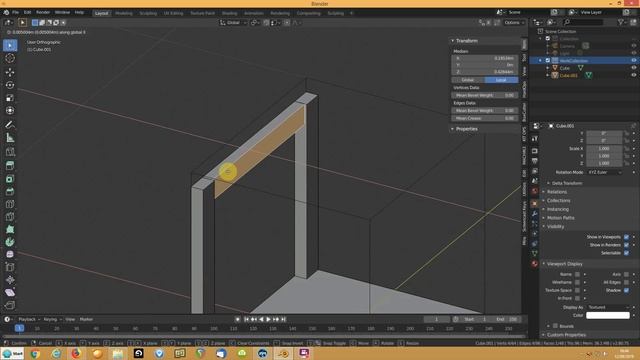Viewport: 640px width, 360px height.
Task: Play the timeline animation
Action: point(268,319)
